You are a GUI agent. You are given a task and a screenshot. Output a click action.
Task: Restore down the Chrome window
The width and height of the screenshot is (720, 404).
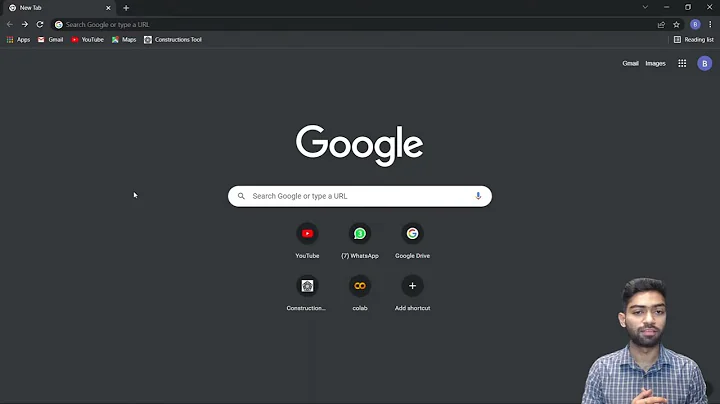688,7
